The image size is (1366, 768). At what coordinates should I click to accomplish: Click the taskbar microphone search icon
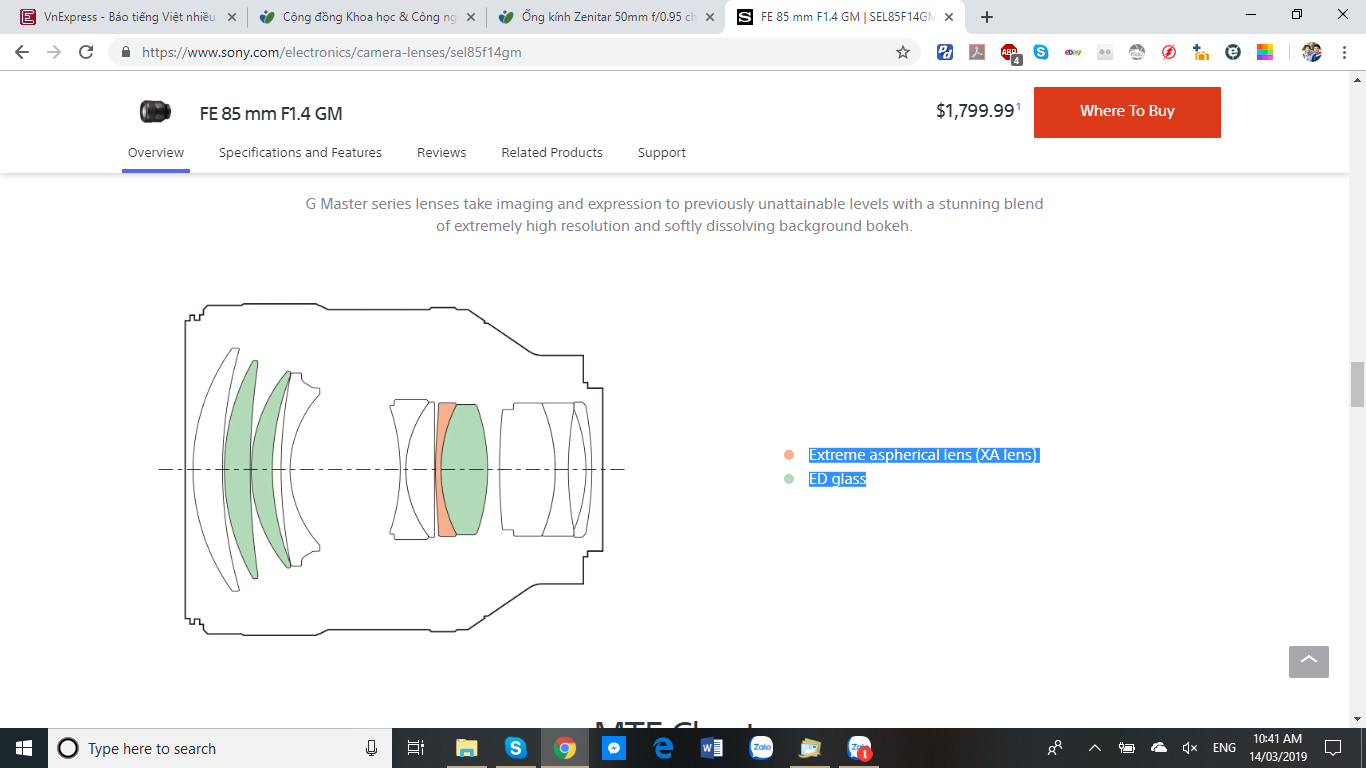click(371, 748)
